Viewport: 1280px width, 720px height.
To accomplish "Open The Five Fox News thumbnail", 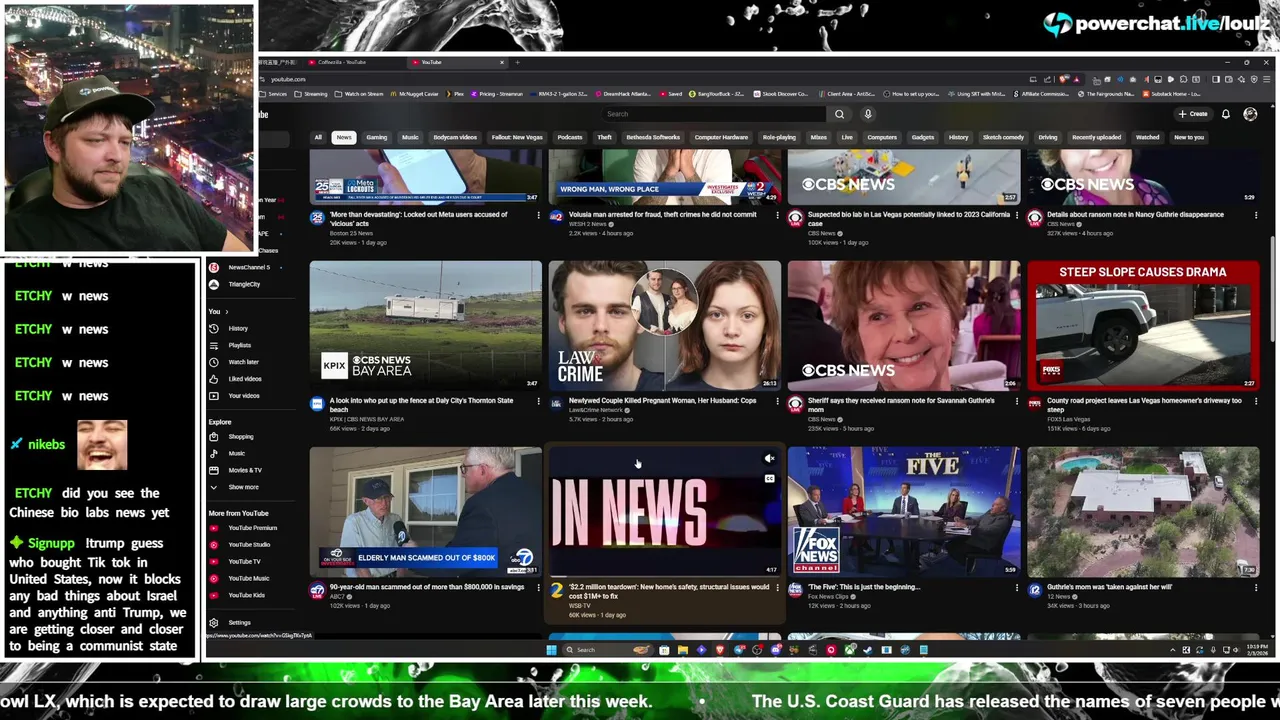I will (904, 511).
